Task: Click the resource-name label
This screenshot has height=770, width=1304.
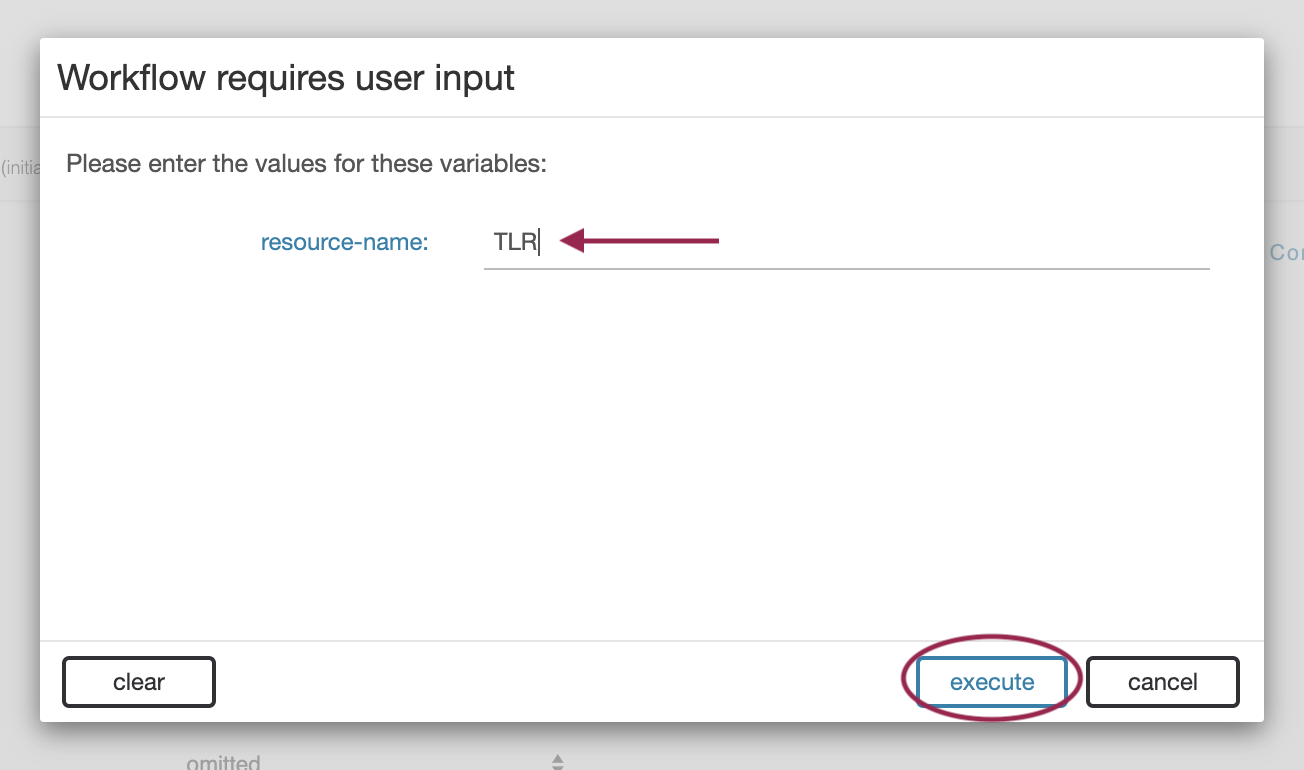Action: (344, 242)
